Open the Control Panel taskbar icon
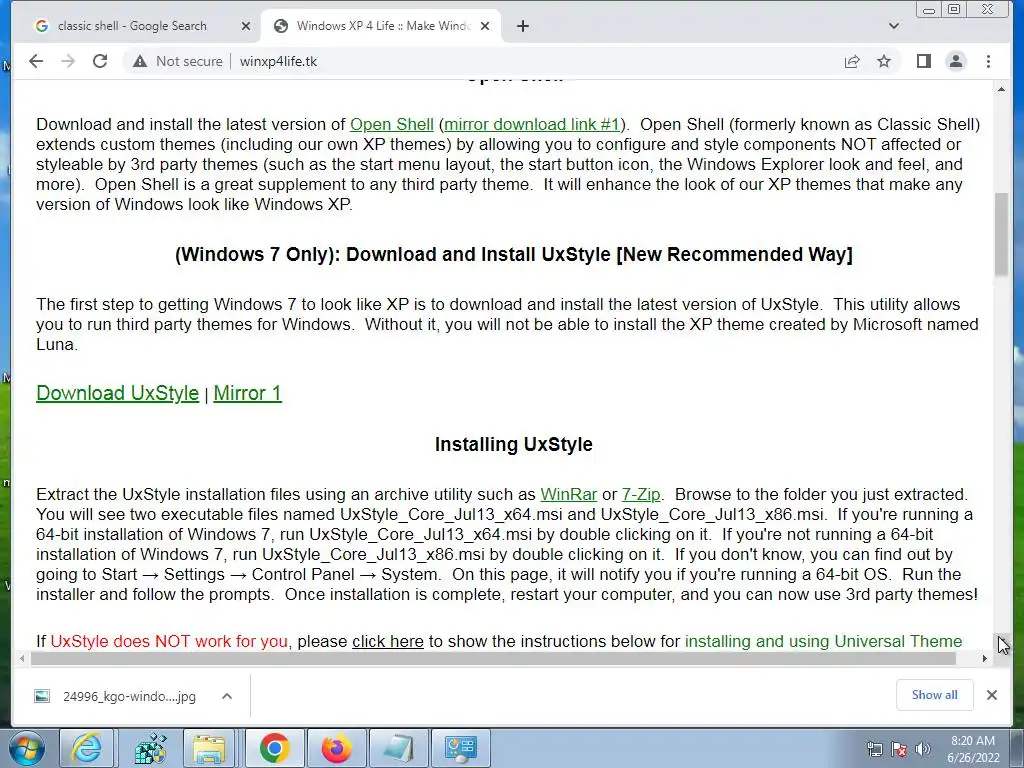This screenshot has height=768, width=1024. pos(461,748)
